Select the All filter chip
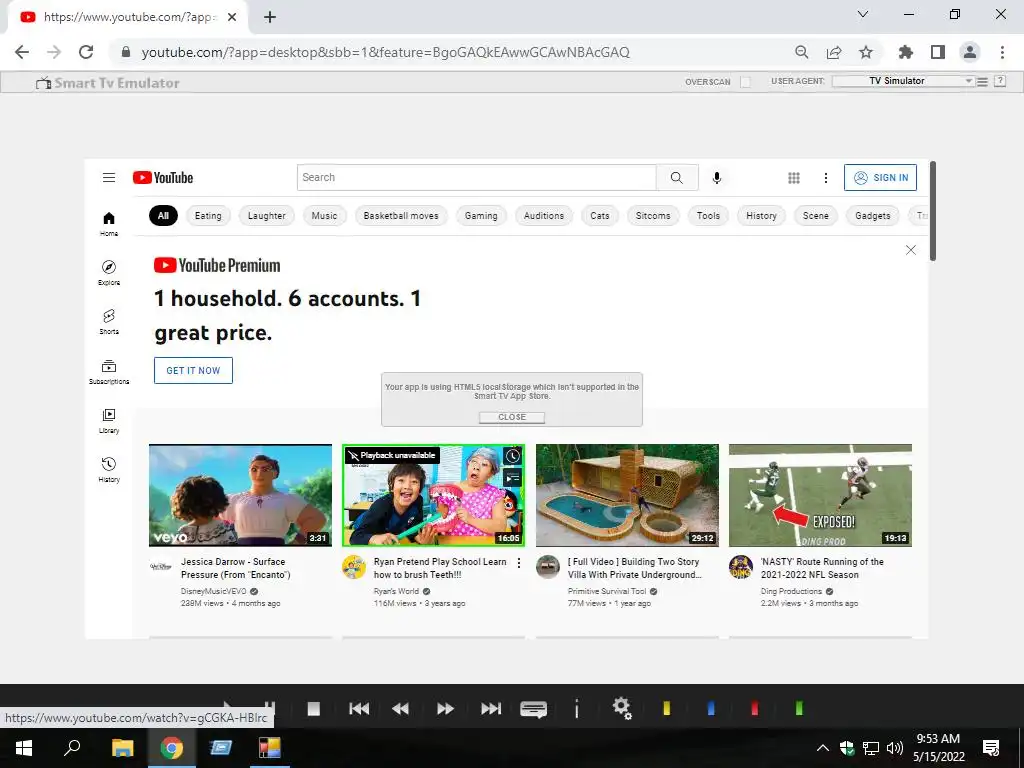Viewport: 1024px width, 768px height. (163, 216)
